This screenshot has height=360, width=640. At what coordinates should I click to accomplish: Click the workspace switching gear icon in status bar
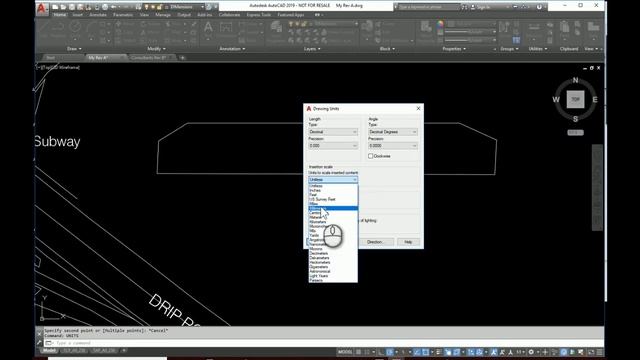point(531,352)
